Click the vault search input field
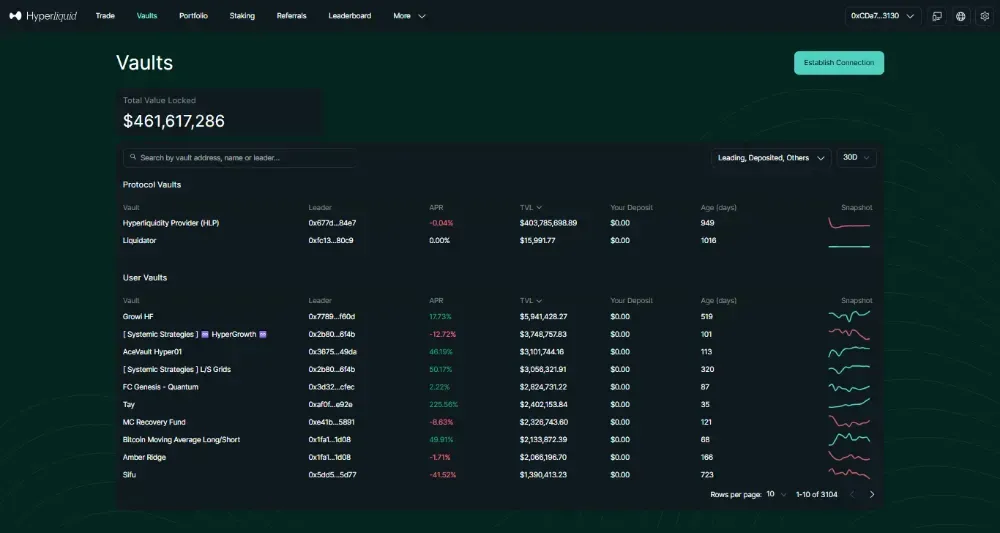This screenshot has width=1000, height=533. tap(240, 158)
